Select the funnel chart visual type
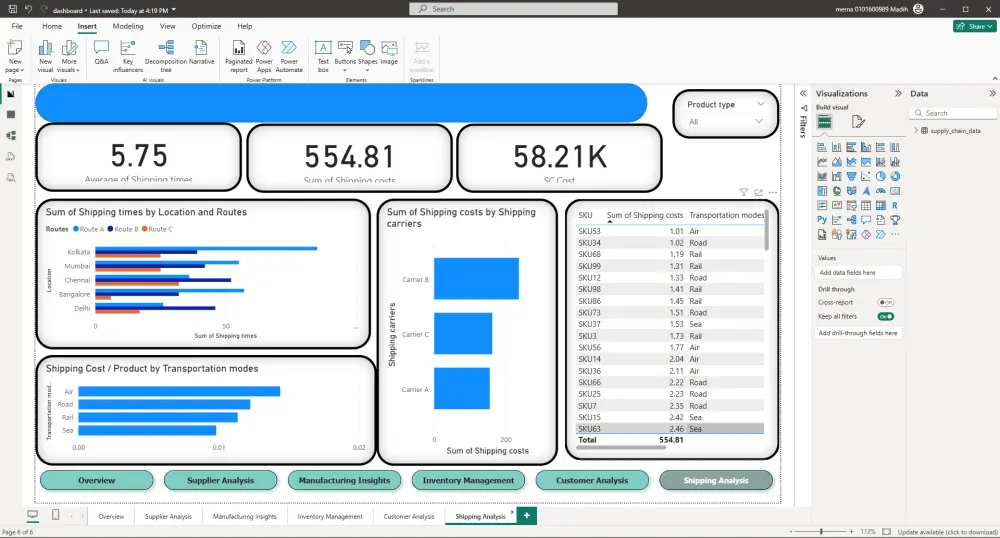Screen dimensions: 1000x538 tap(851, 176)
